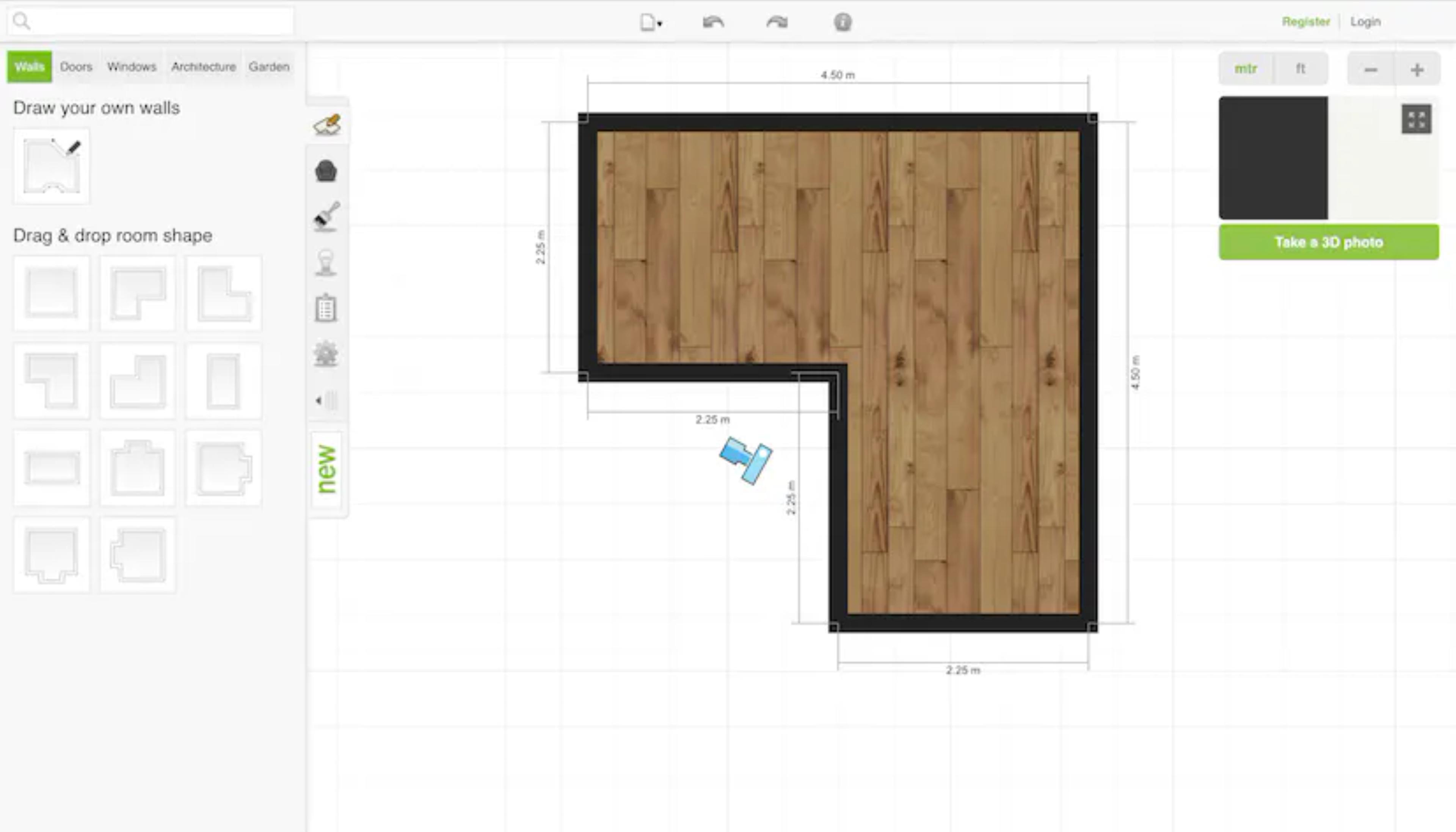Click the undo arrow icon
The width and height of the screenshot is (1456, 832).
coord(713,22)
